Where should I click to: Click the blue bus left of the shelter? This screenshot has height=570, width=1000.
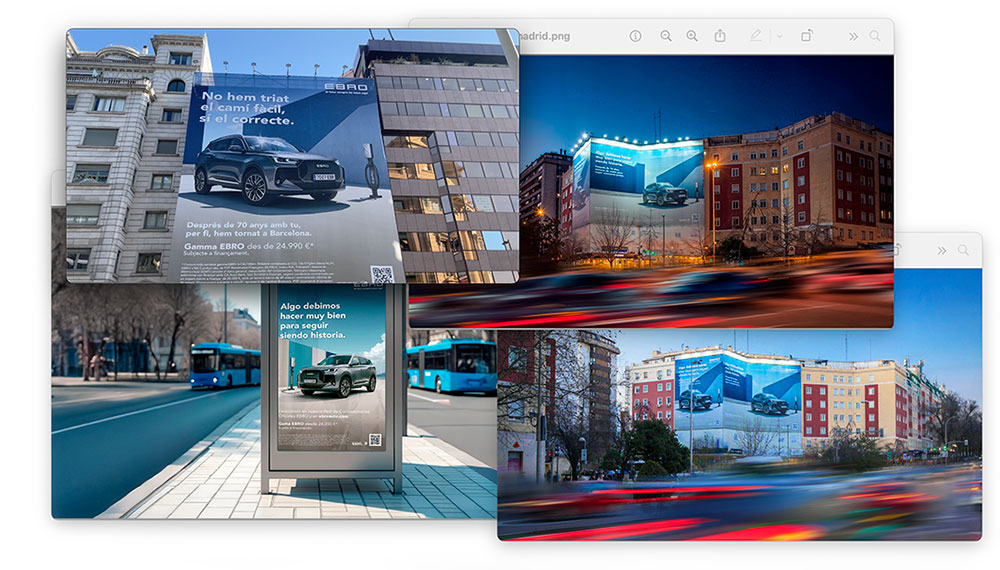pyautogui.click(x=225, y=365)
